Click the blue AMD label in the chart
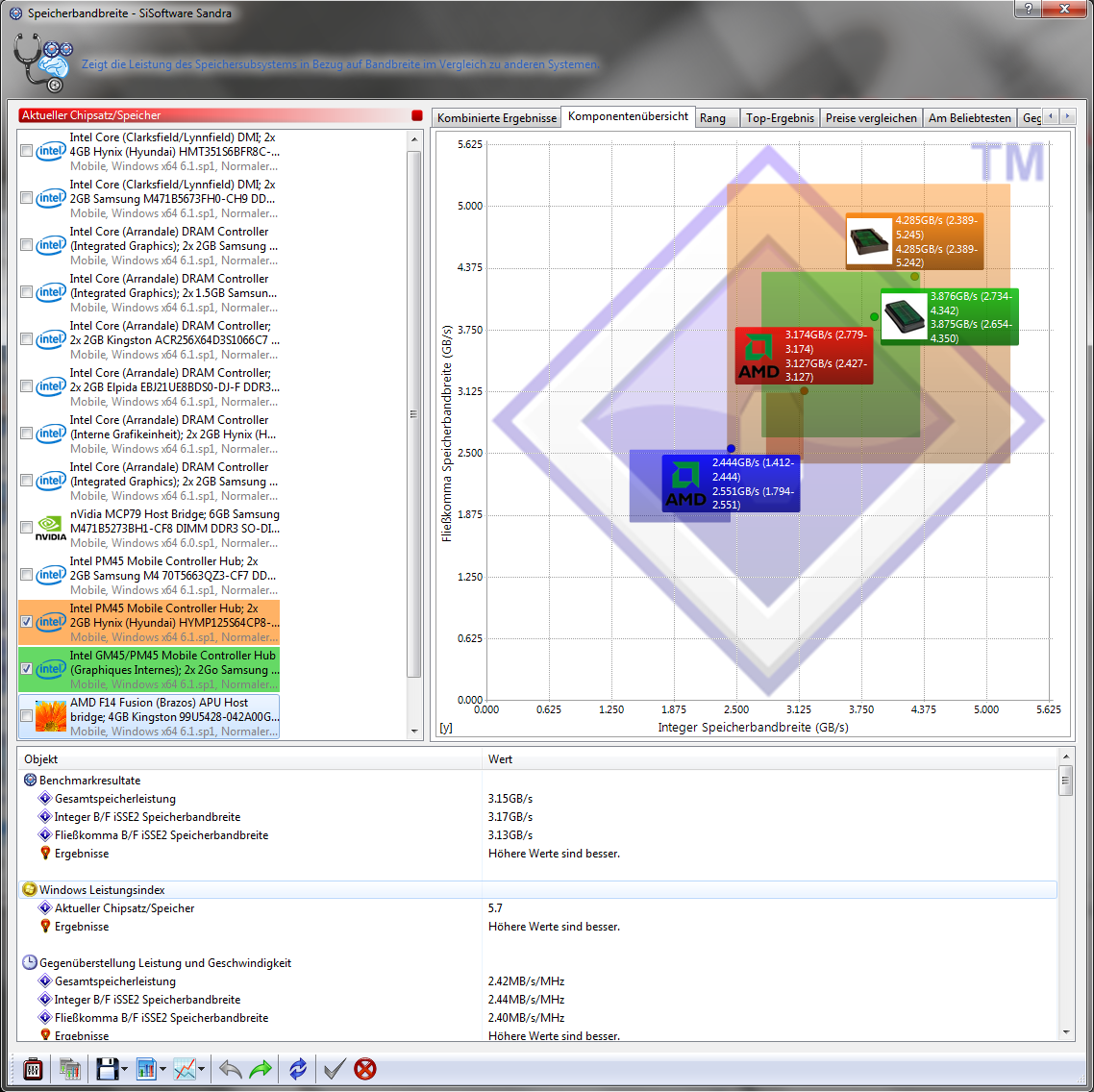 click(x=731, y=484)
